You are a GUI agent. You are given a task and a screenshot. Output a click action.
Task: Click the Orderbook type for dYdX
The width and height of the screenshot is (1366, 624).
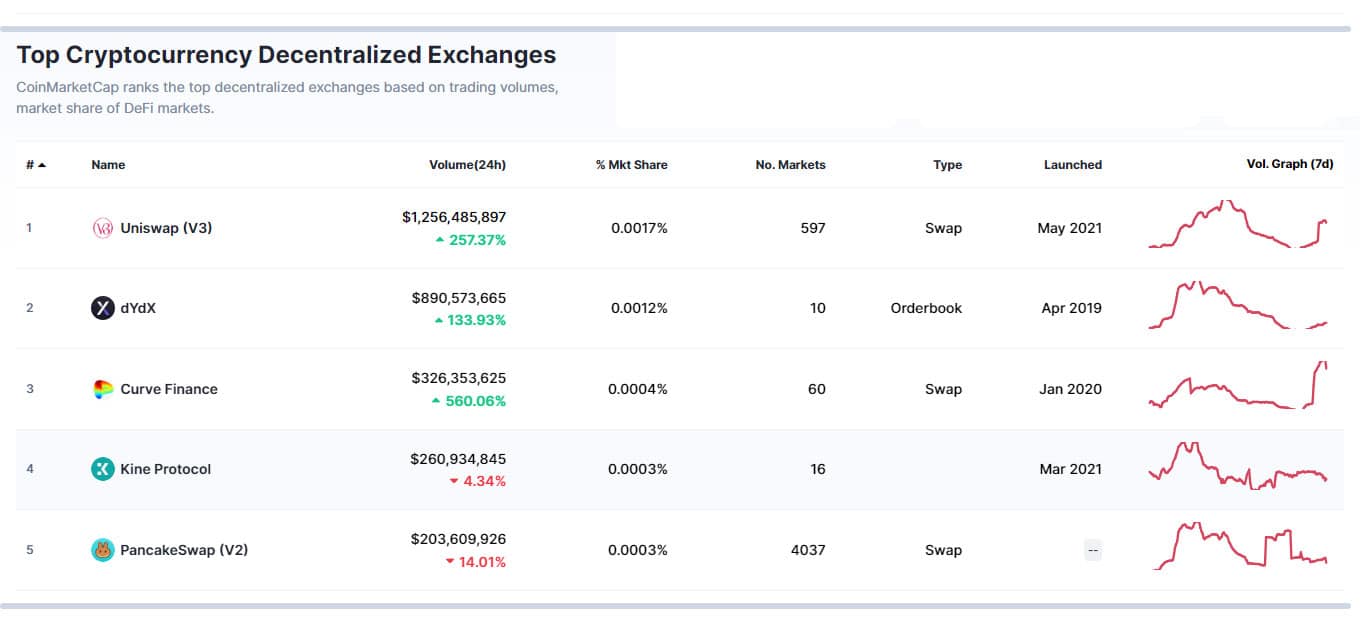[926, 308]
